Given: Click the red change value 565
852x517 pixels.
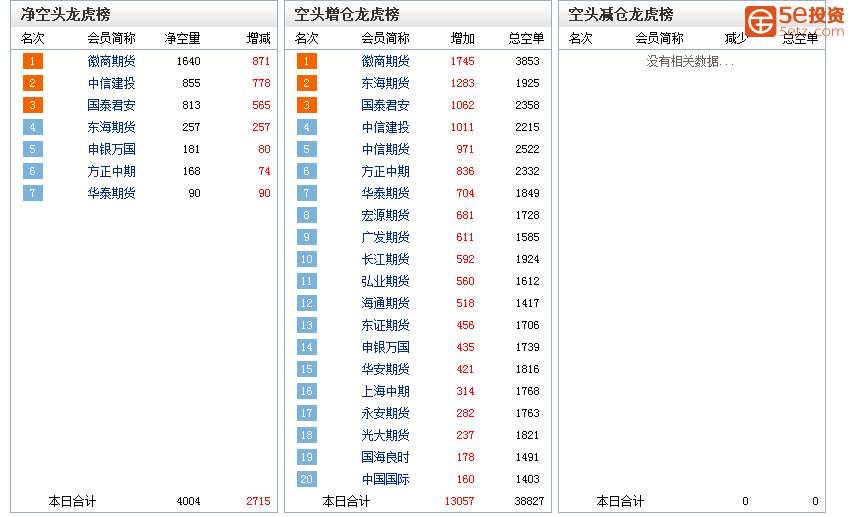Looking at the screenshot, I should coord(261,105).
